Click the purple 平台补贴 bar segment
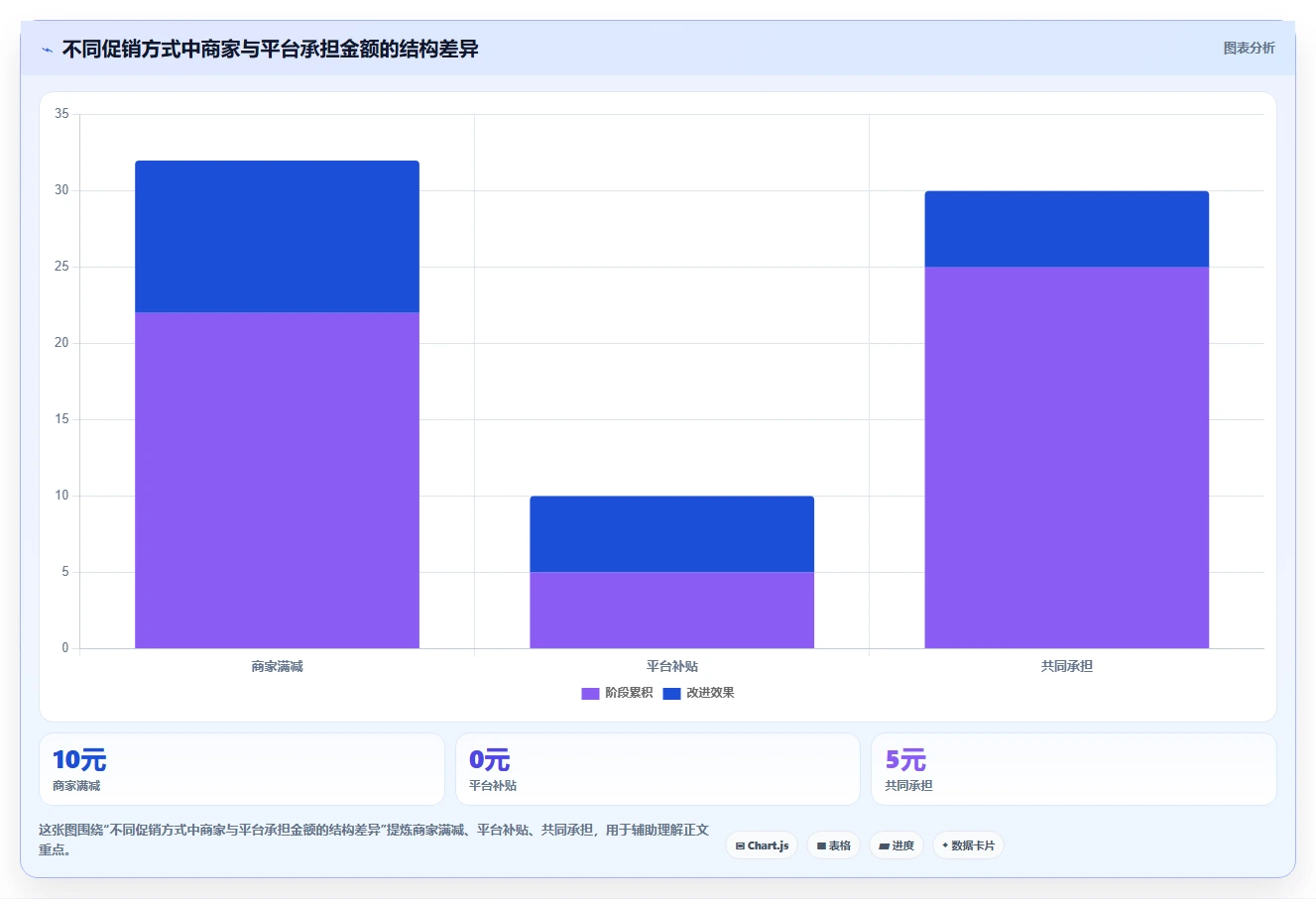Screen dimensions: 1316x899 click(671, 611)
